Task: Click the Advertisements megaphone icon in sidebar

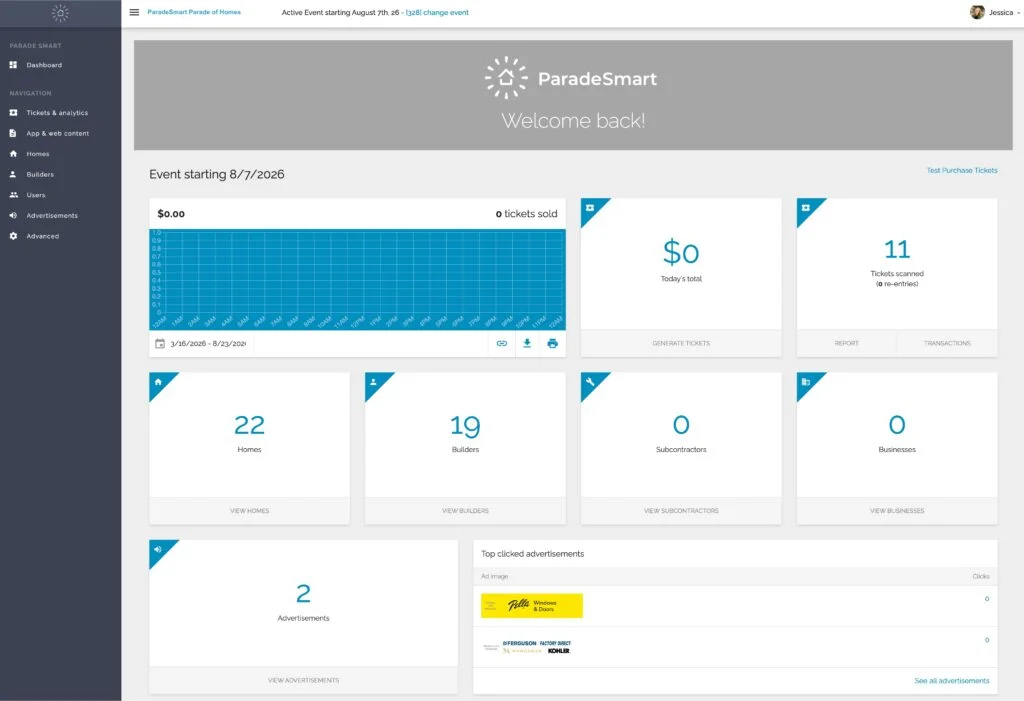Action: [13, 216]
